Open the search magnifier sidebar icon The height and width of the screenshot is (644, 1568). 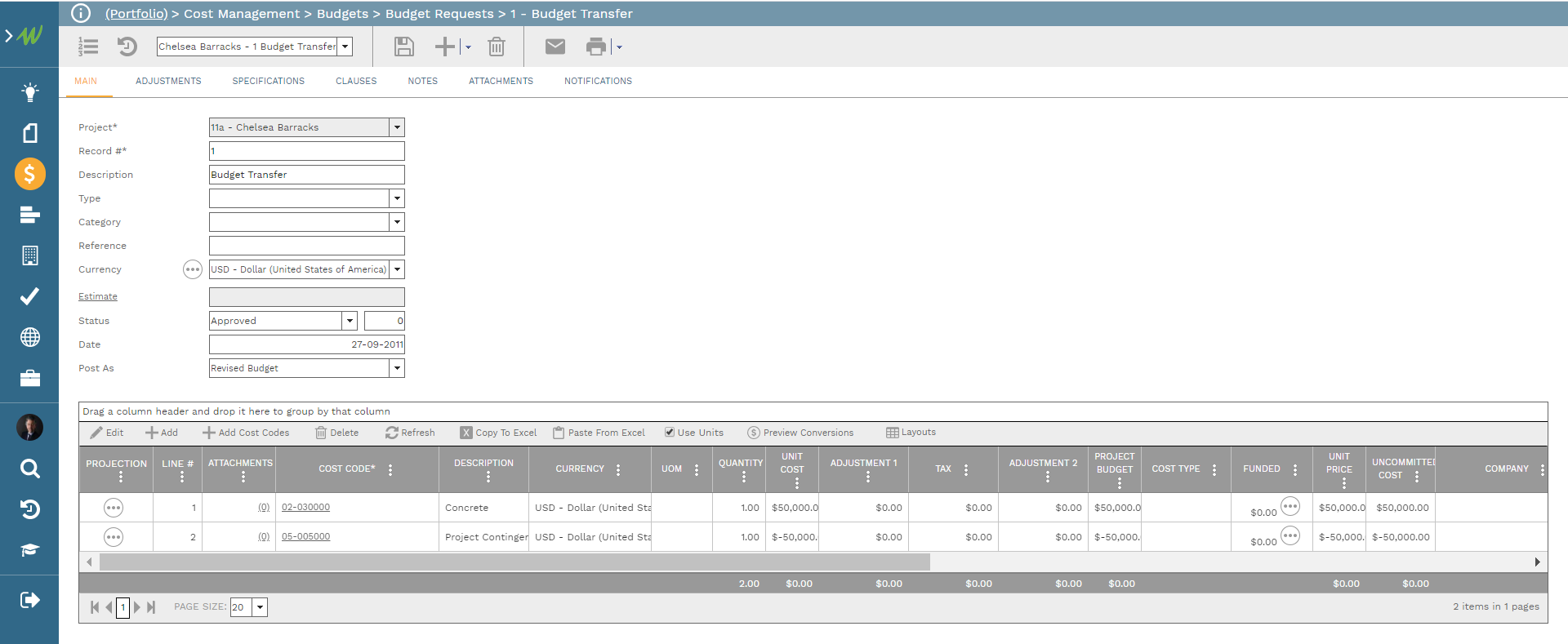coord(29,469)
